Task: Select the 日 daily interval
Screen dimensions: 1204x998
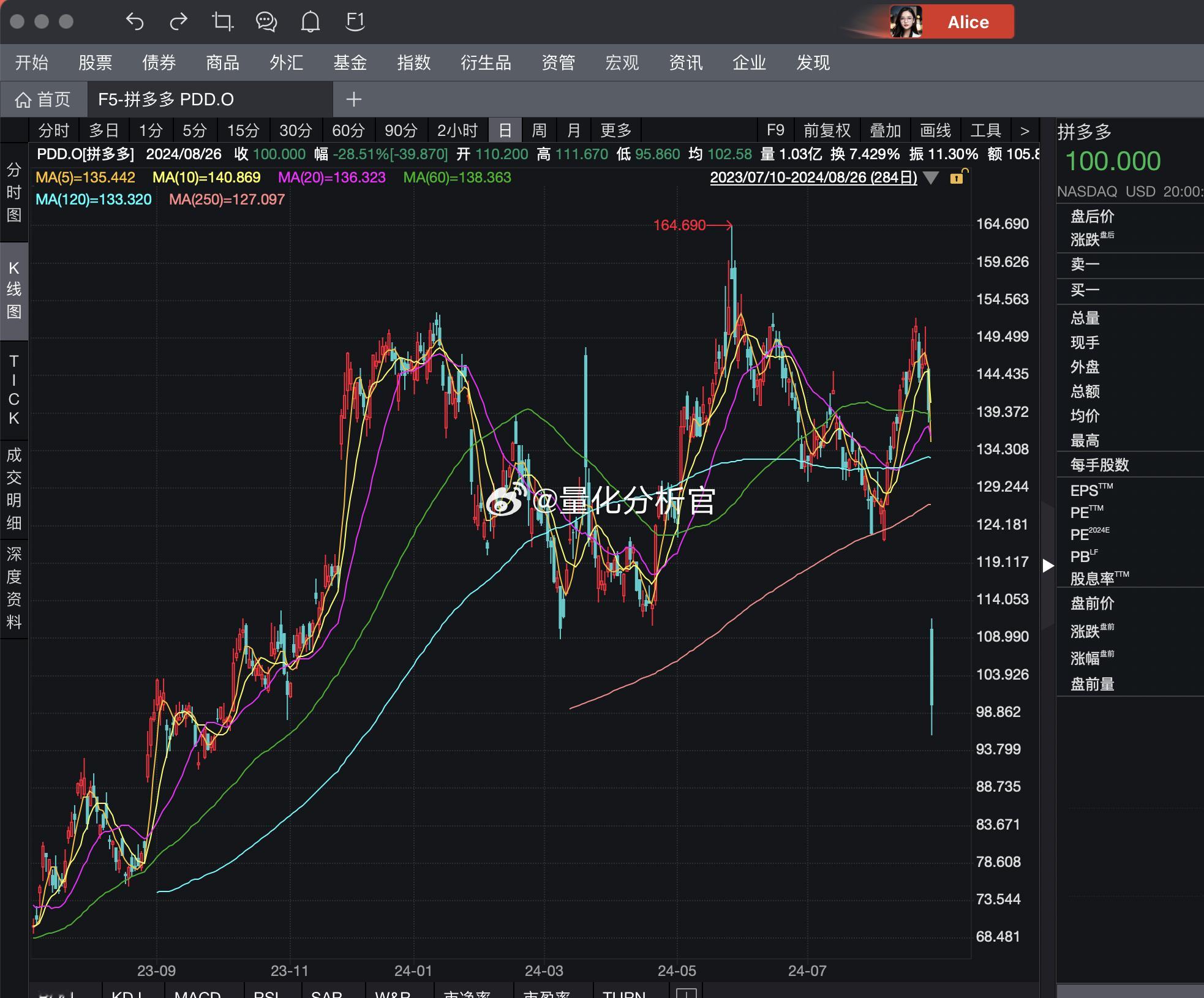Action: pos(505,130)
